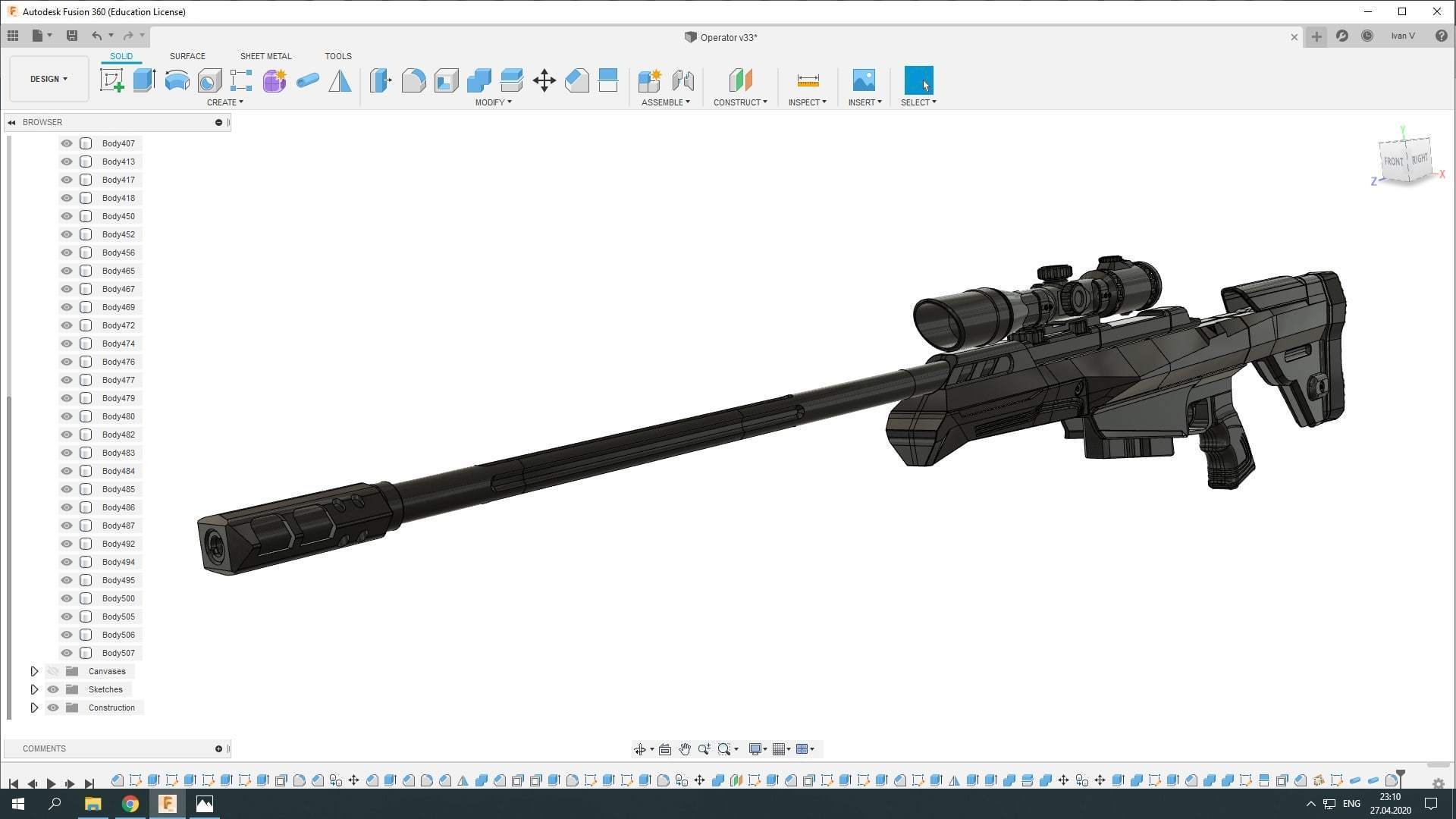Image resolution: width=1456 pixels, height=819 pixels.
Task: Click the Insert image icon
Action: tap(864, 80)
